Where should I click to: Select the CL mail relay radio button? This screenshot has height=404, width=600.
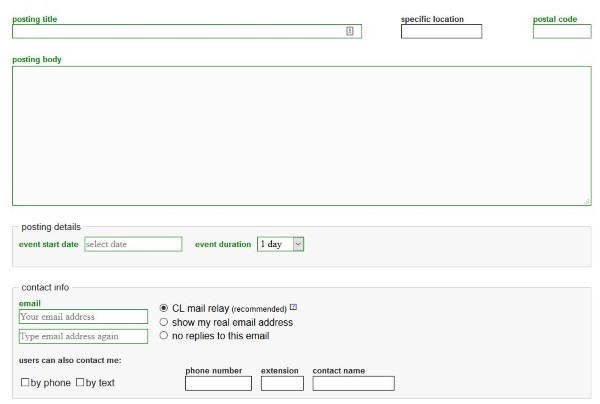(164, 308)
